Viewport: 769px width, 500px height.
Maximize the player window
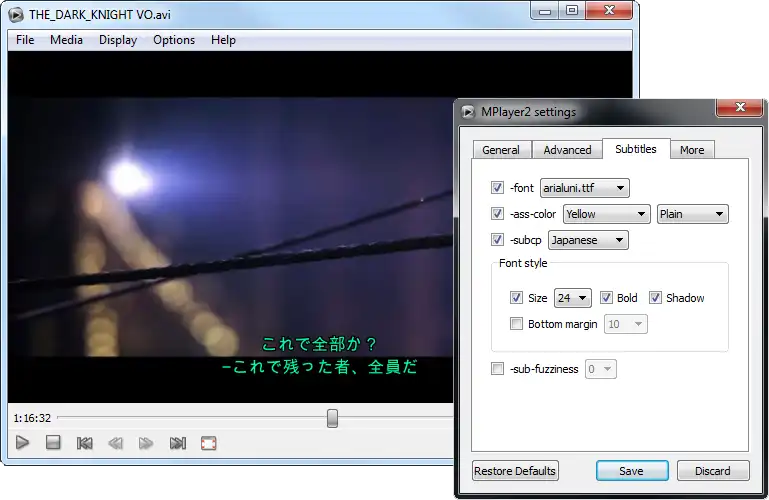(x=572, y=10)
